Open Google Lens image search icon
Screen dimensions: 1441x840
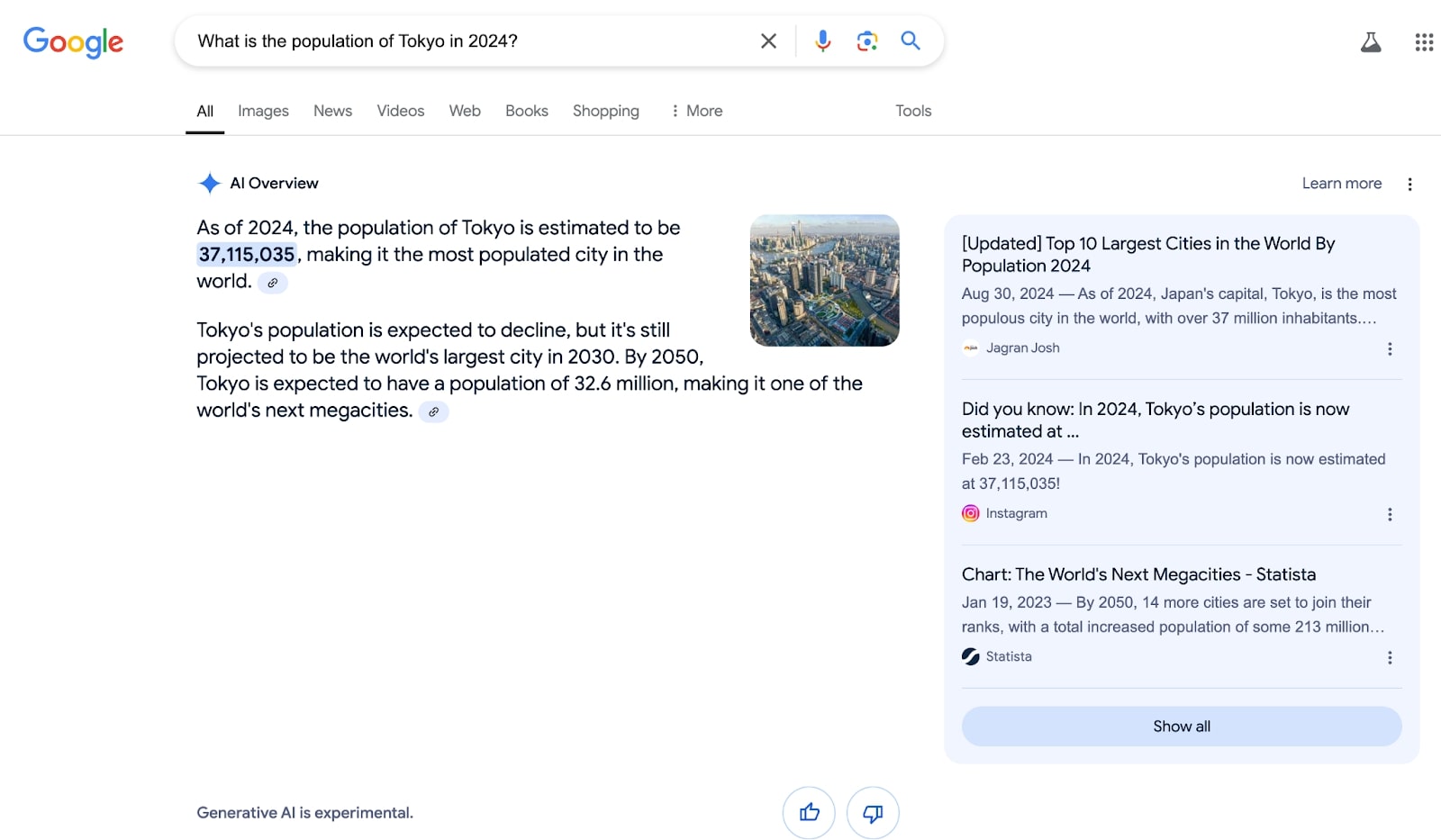pos(866,41)
